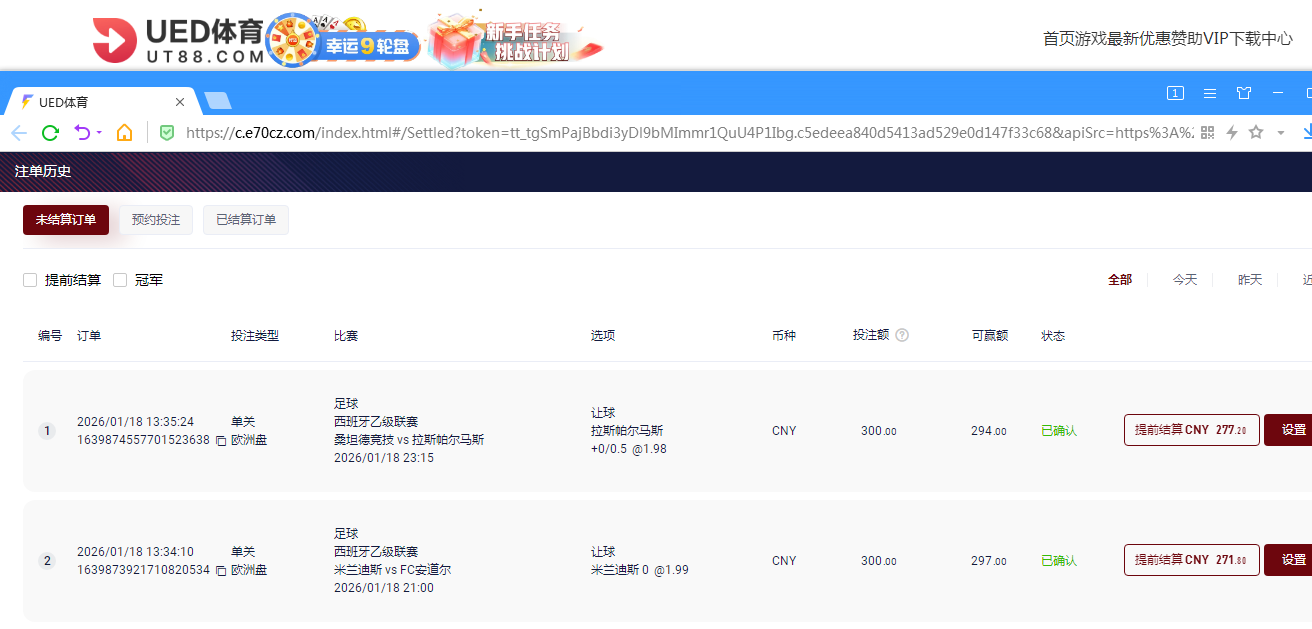Select the 预约投注 tab

(156, 220)
